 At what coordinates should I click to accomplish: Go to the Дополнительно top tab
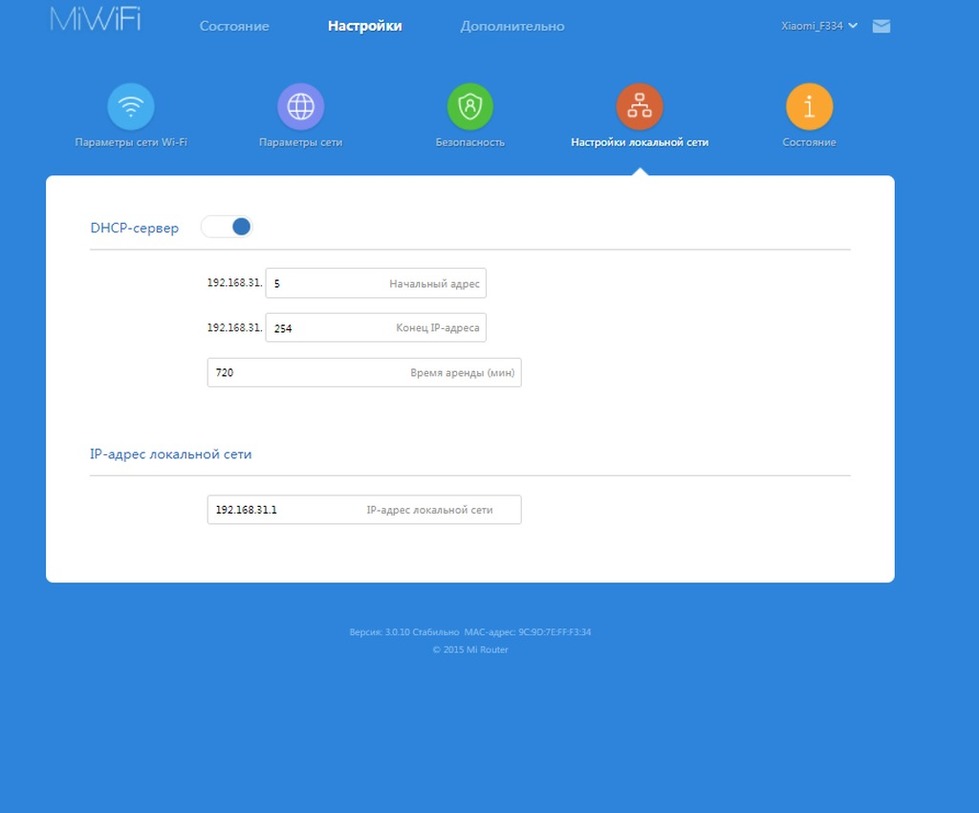tap(512, 26)
